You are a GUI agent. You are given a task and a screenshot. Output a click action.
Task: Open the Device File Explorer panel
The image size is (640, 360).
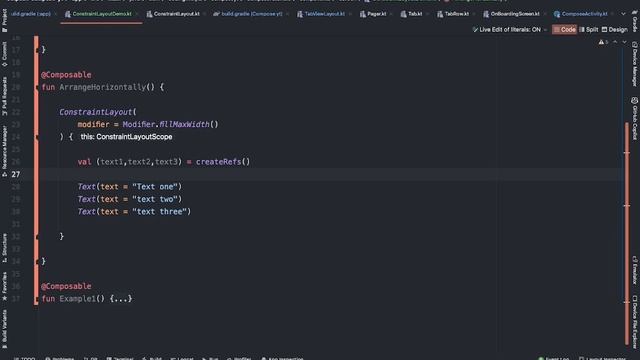pyautogui.click(x=635, y=322)
